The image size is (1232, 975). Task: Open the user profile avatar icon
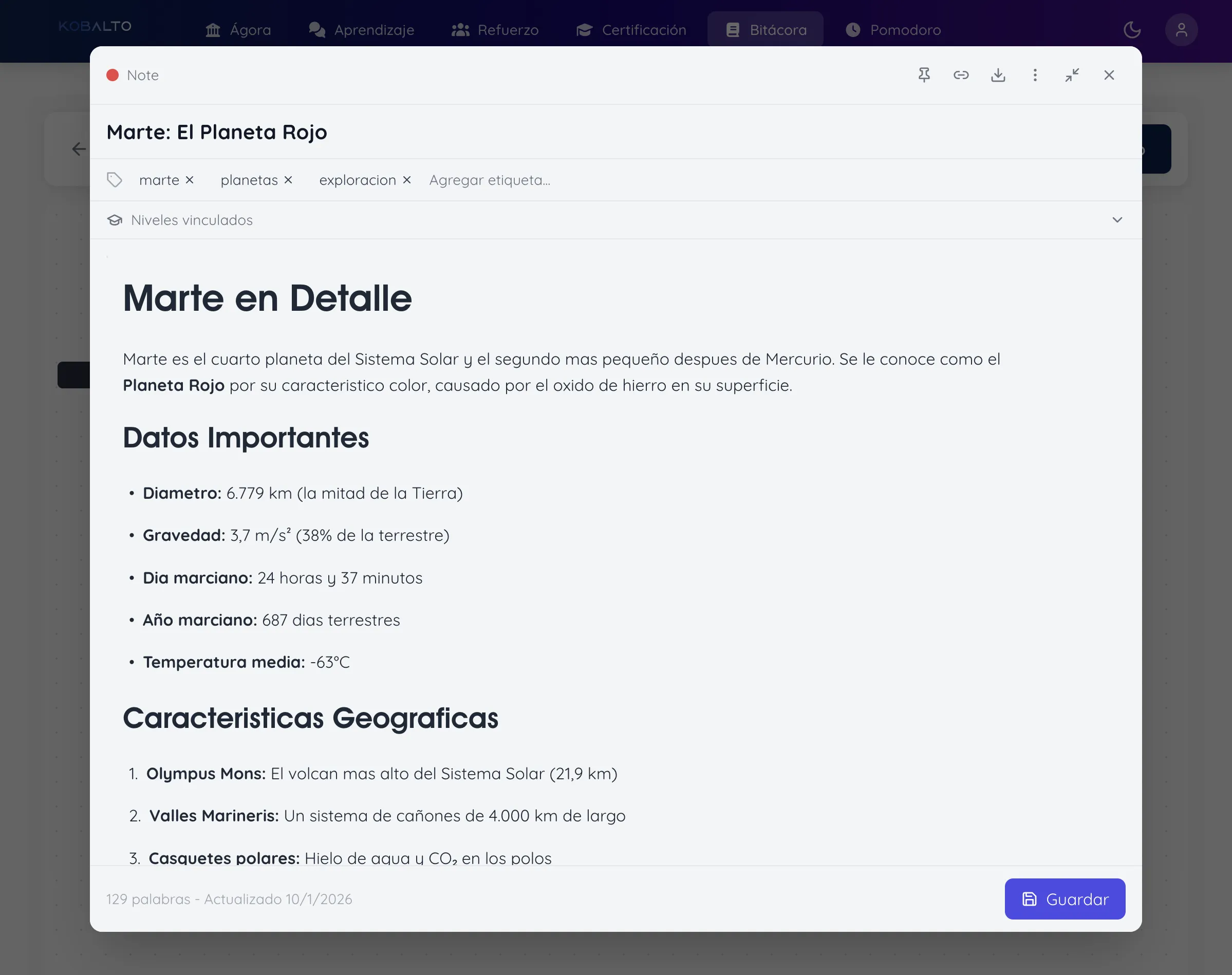pyautogui.click(x=1181, y=30)
